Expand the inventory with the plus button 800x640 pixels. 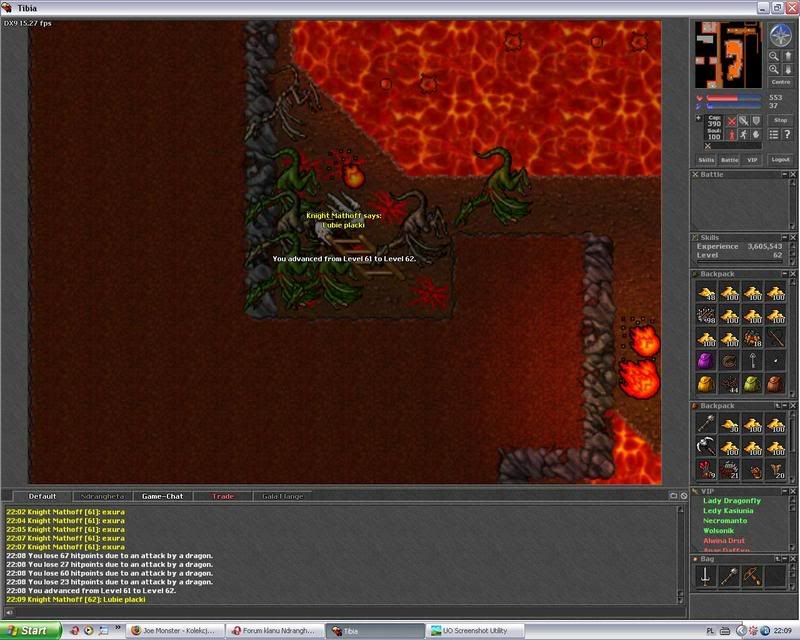[698, 118]
